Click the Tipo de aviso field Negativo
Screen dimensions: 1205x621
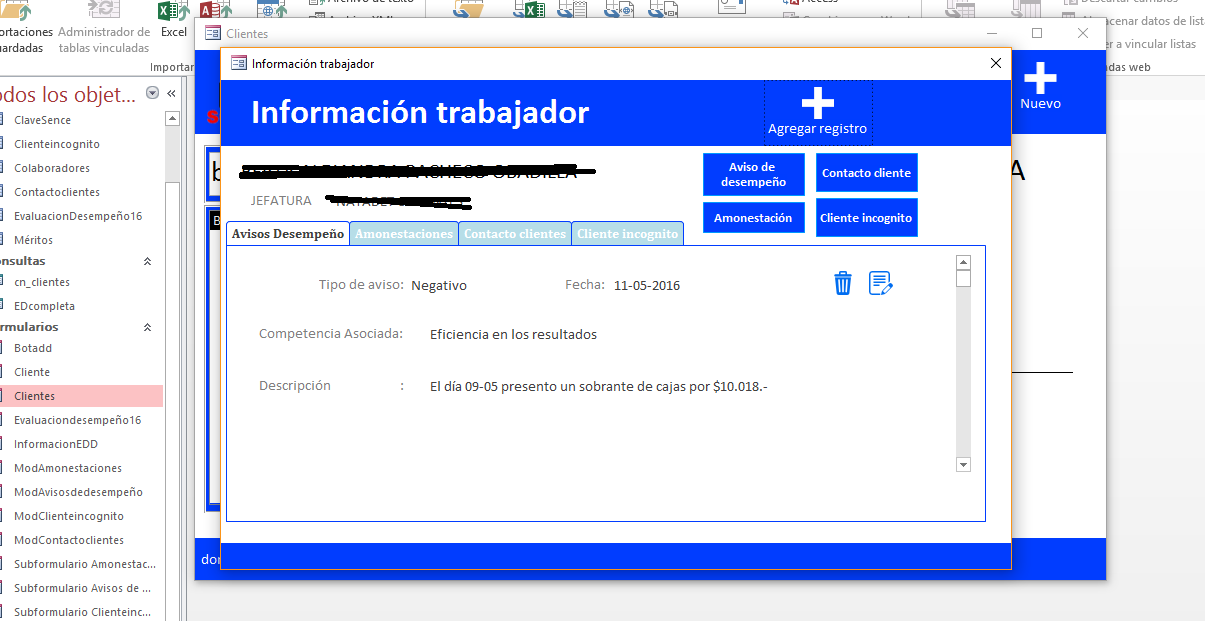pos(439,285)
